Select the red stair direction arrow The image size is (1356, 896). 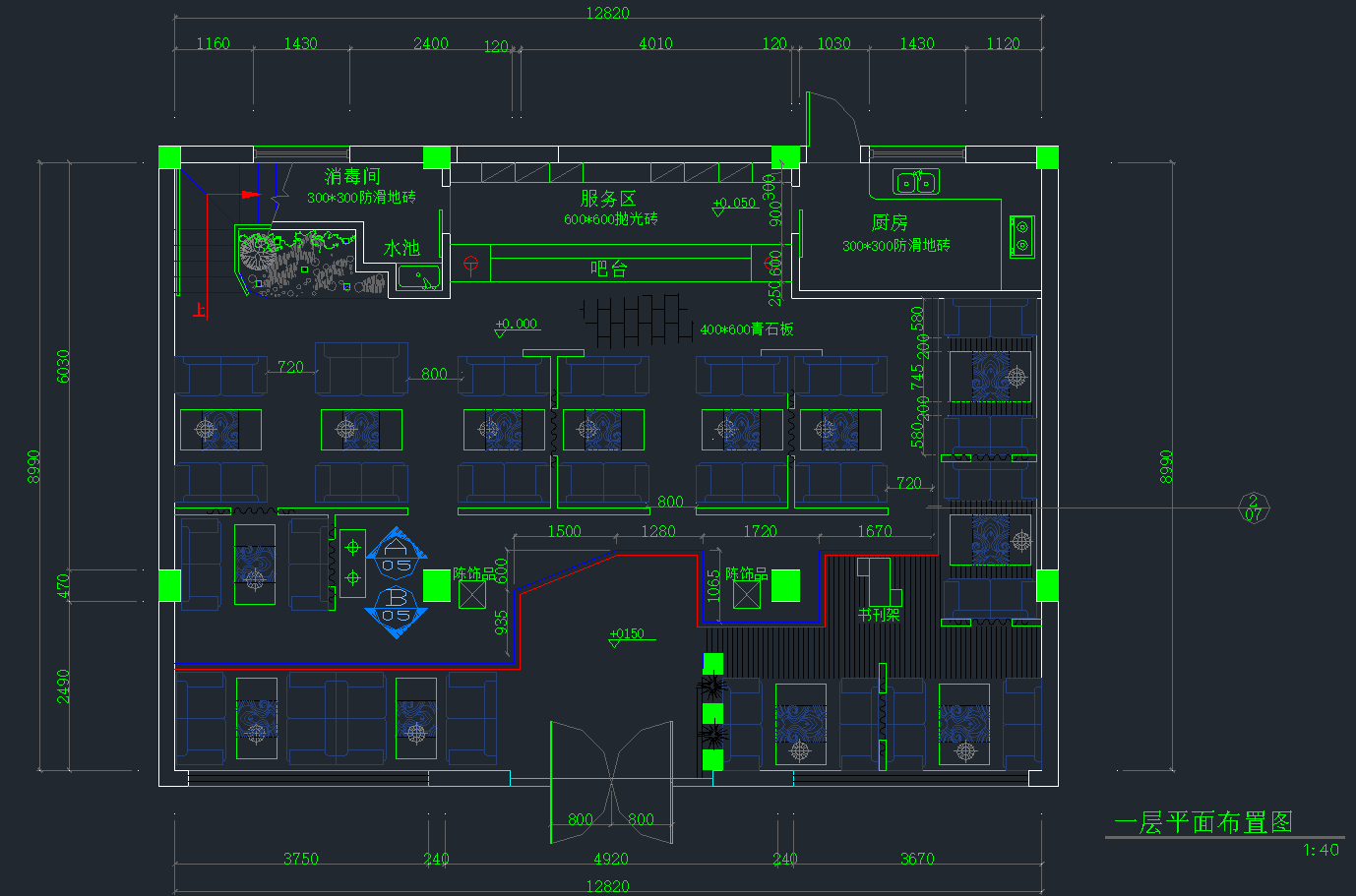(251, 195)
